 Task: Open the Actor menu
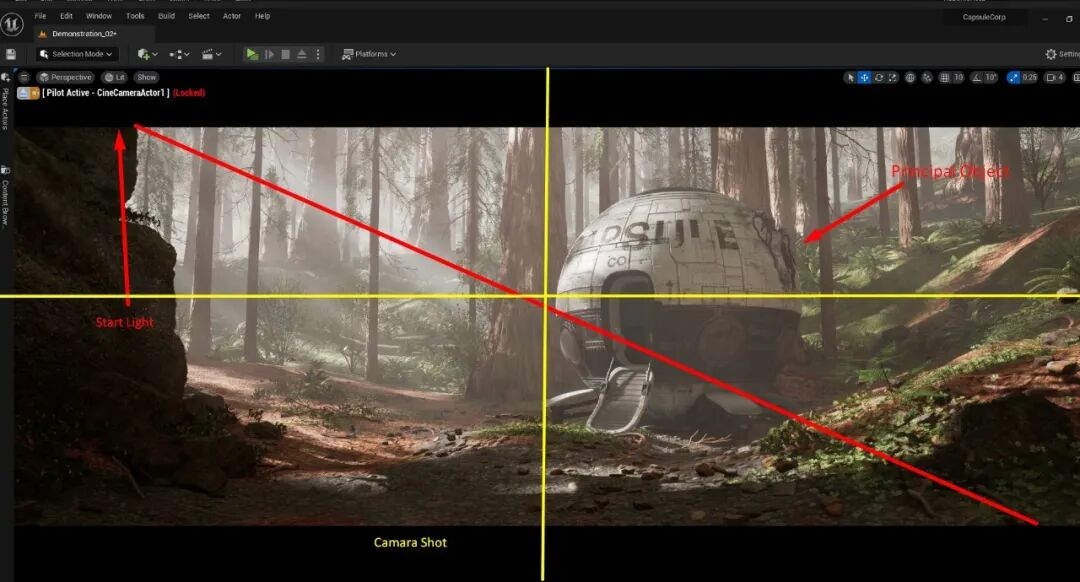(x=232, y=16)
